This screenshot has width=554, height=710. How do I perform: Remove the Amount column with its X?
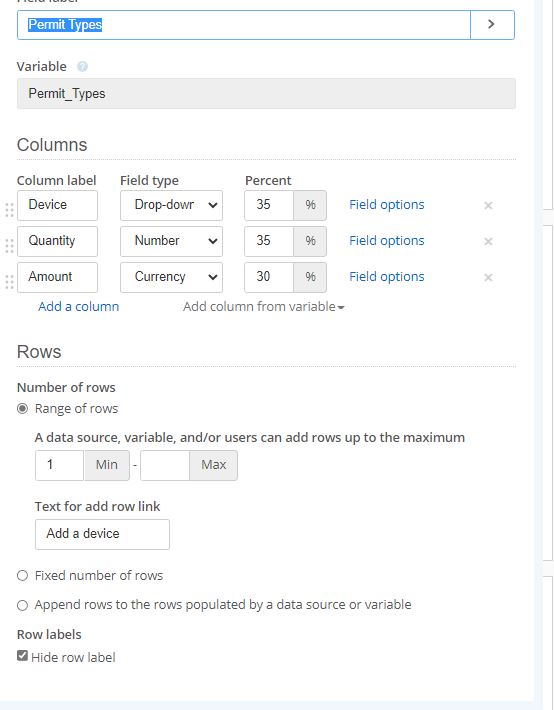point(488,277)
